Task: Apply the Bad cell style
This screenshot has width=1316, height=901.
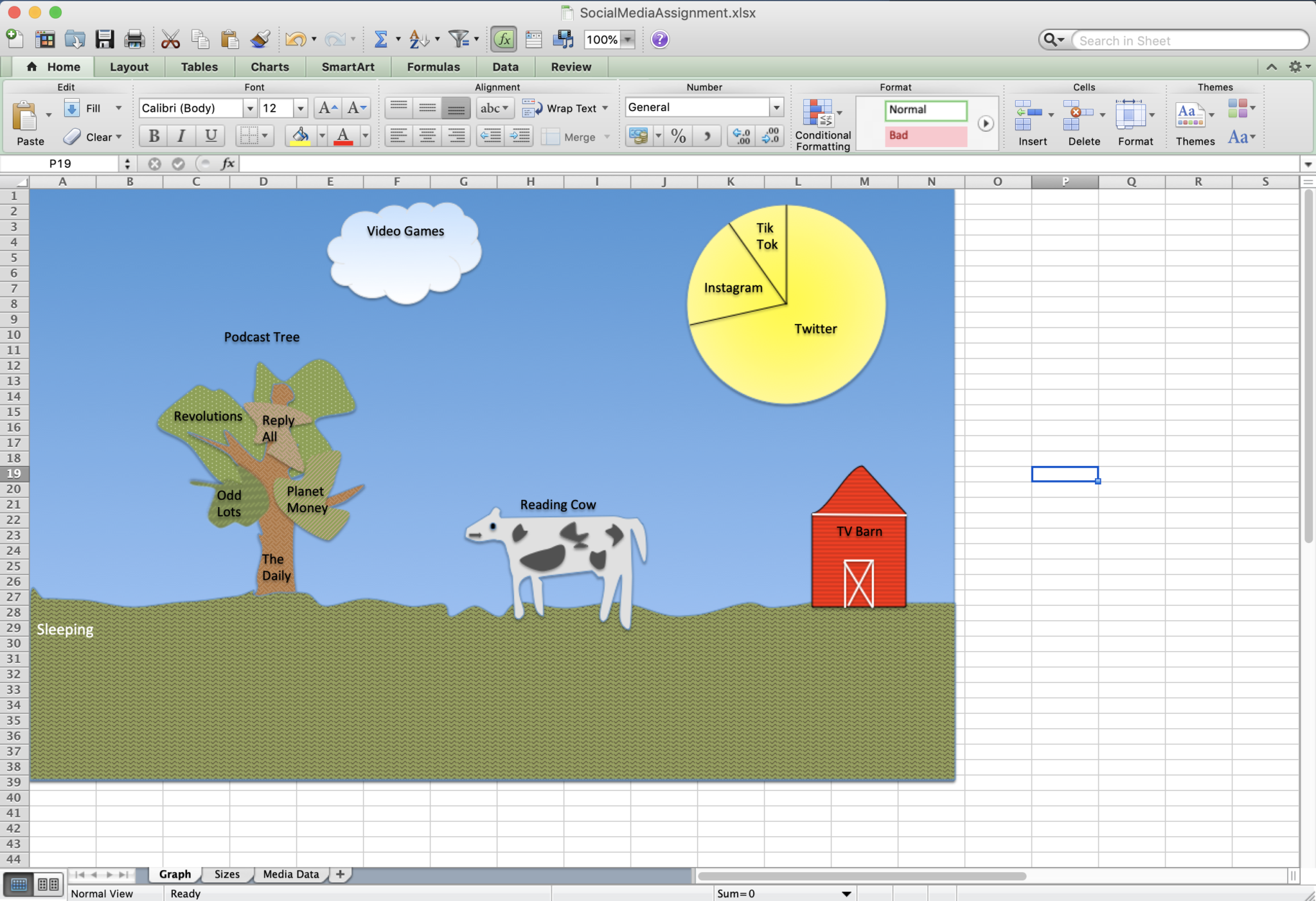Action: (925, 135)
